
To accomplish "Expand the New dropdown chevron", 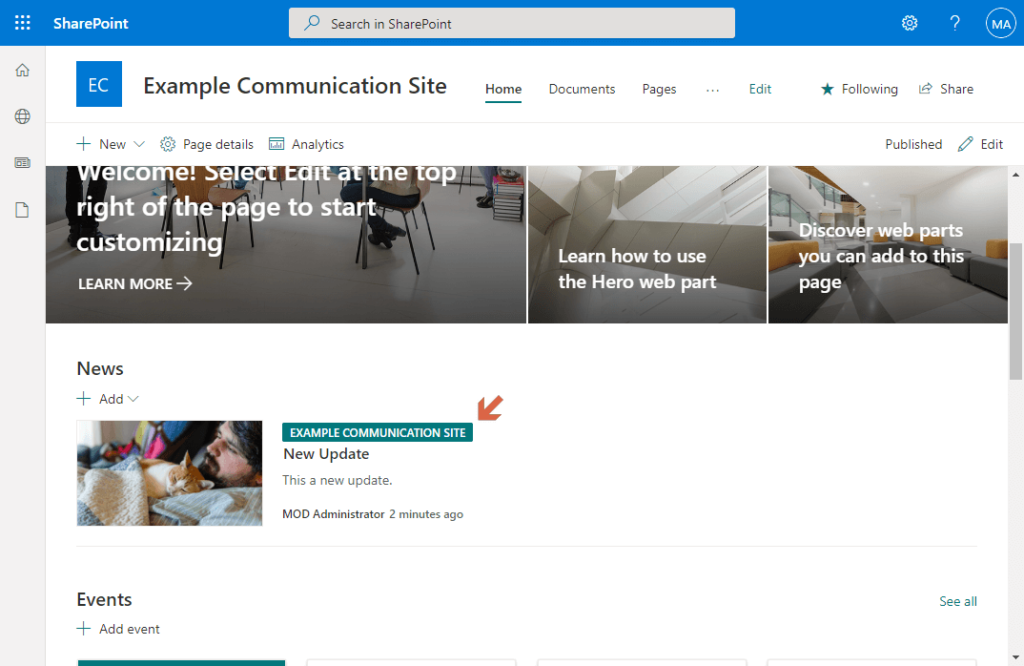I will (139, 144).
